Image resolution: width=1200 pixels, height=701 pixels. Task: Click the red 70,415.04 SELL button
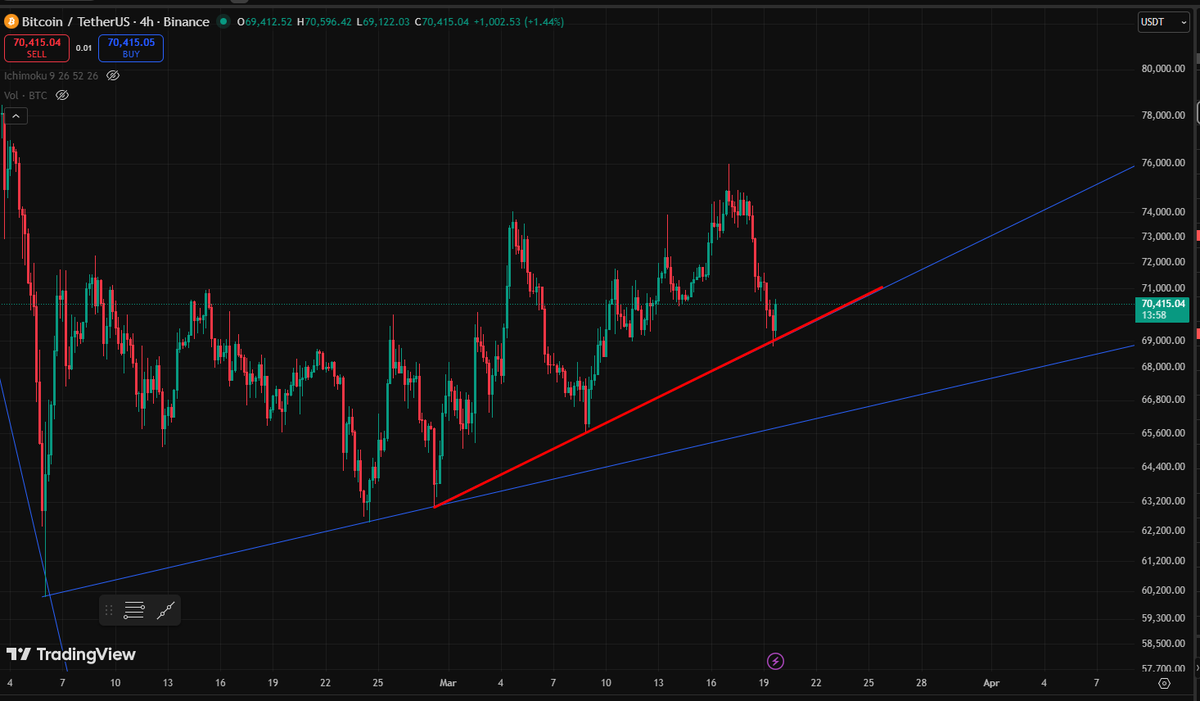click(x=37, y=48)
